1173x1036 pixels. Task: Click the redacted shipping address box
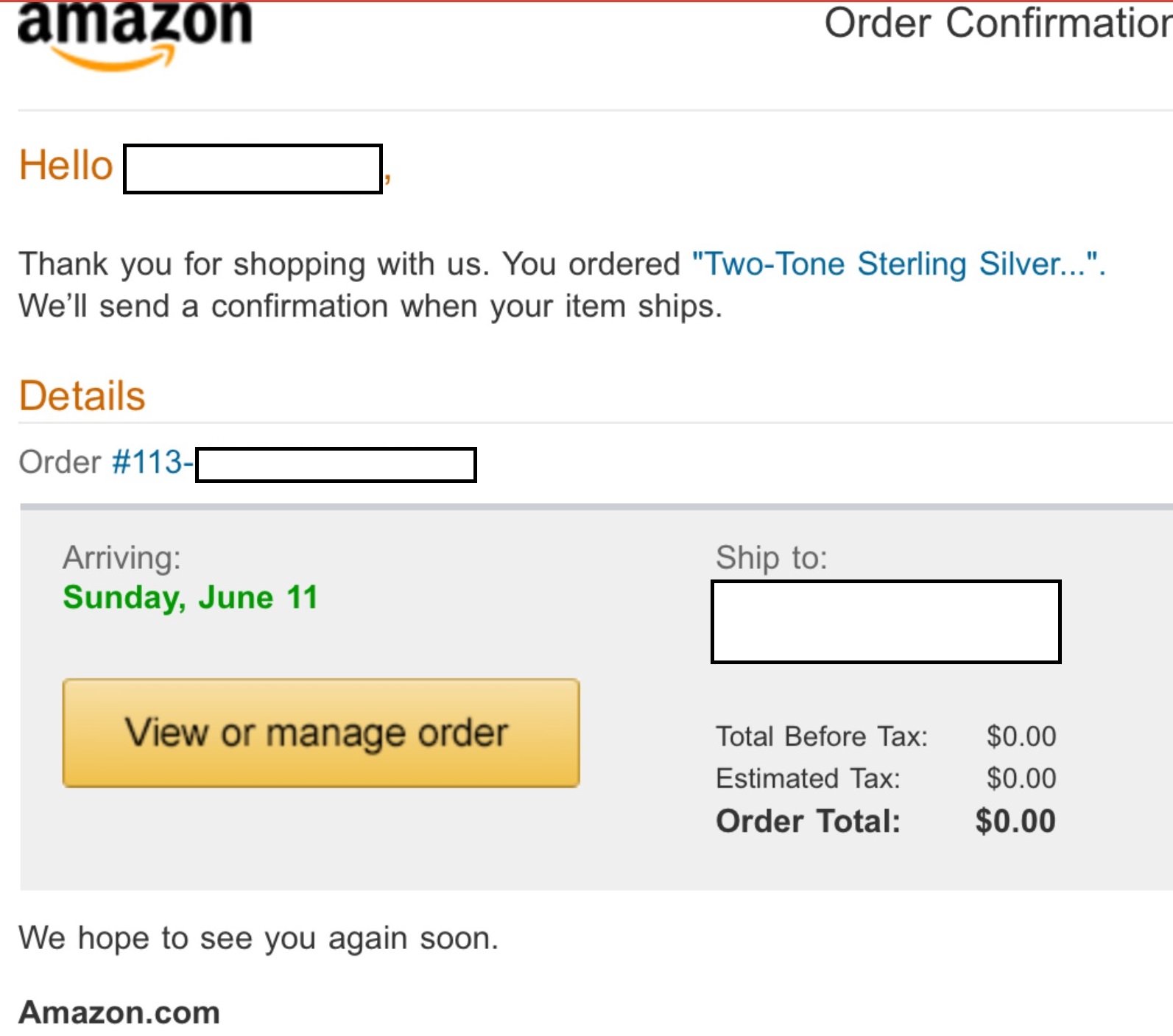click(x=885, y=621)
